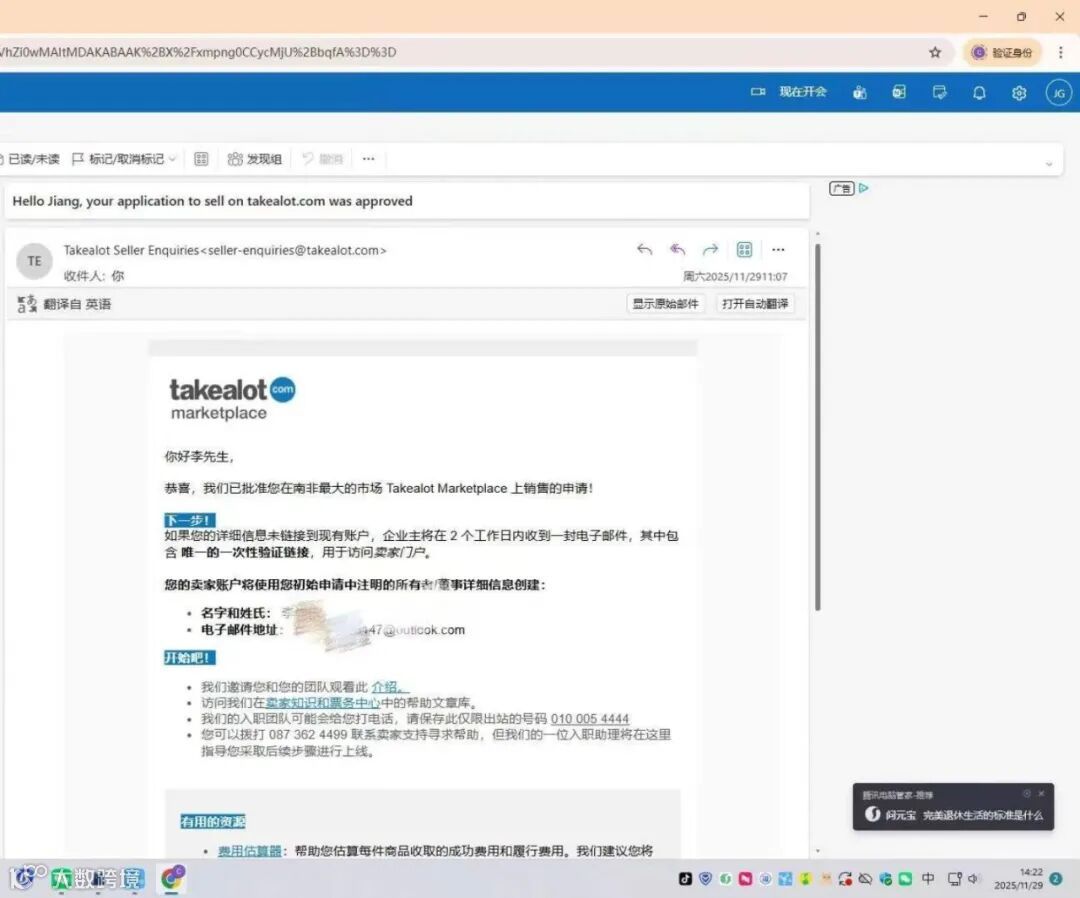Click the cloud sync off tray icon
This screenshot has width=1080, height=898.
(x=865, y=879)
